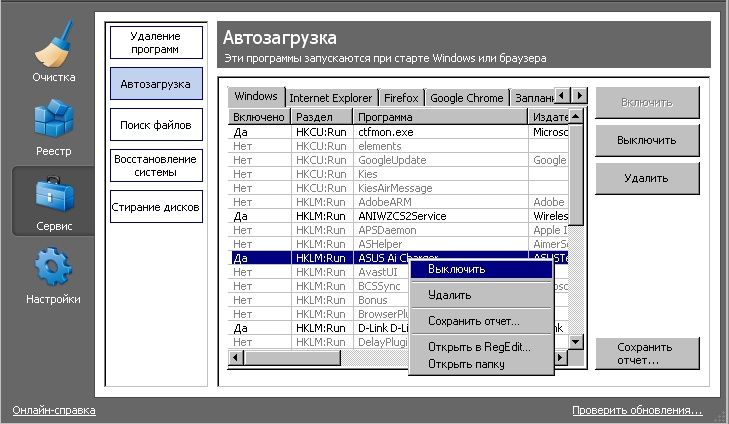
Task: Sort the list by Программа column header
Action: click(441, 117)
